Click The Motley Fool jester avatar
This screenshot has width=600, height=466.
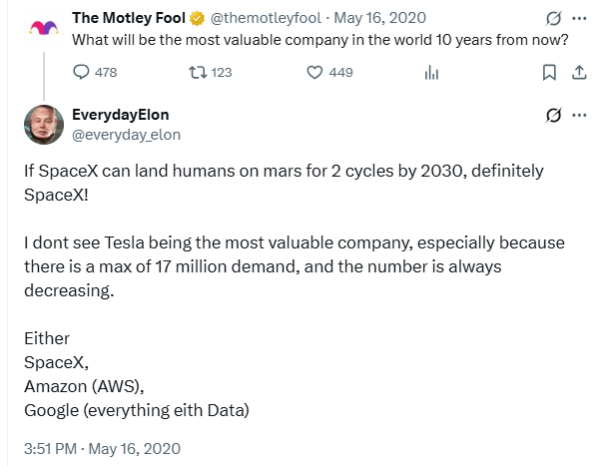tap(44, 29)
